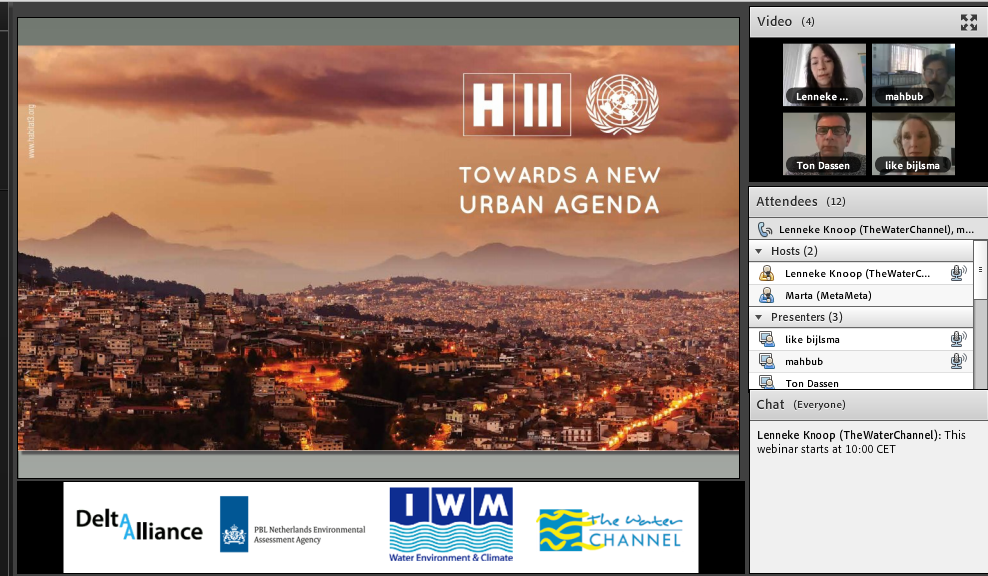
Task: Select mahbub's video thumbnail
Action: point(913,74)
